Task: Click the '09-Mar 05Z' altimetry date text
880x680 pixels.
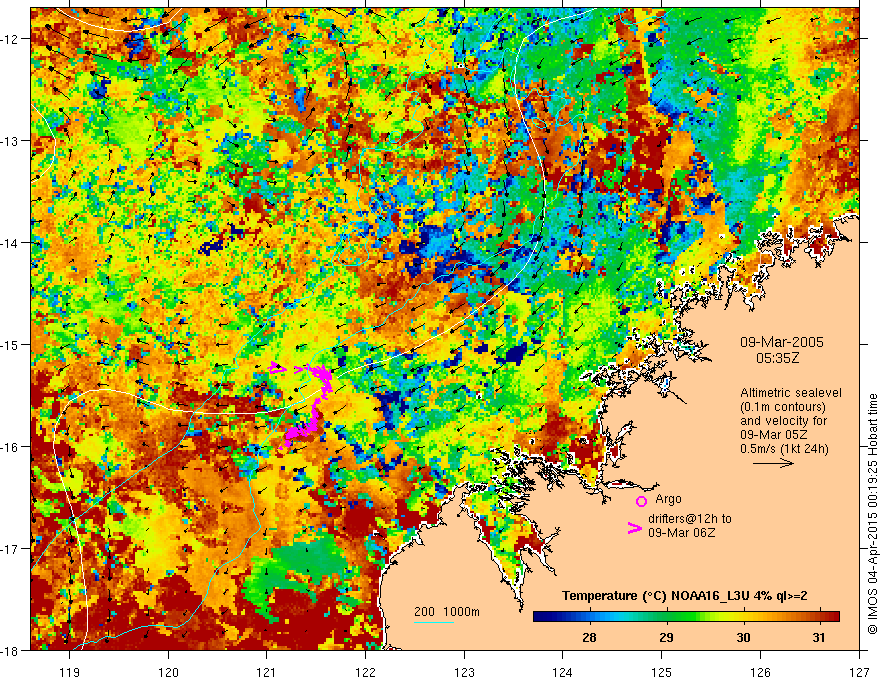Action: click(x=773, y=435)
